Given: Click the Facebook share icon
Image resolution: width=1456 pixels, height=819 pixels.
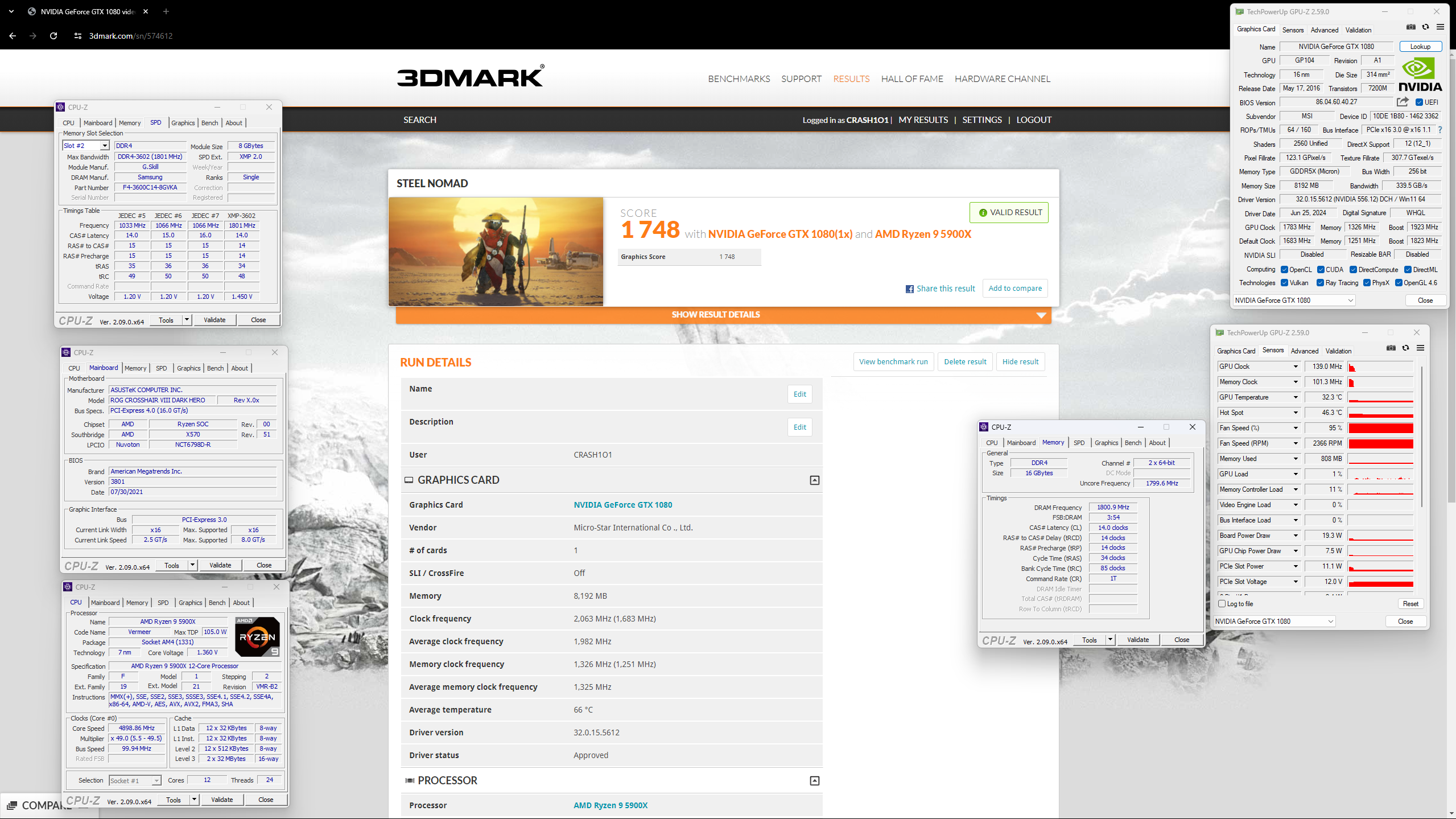Looking at the screenshot, I should (910, 289).
